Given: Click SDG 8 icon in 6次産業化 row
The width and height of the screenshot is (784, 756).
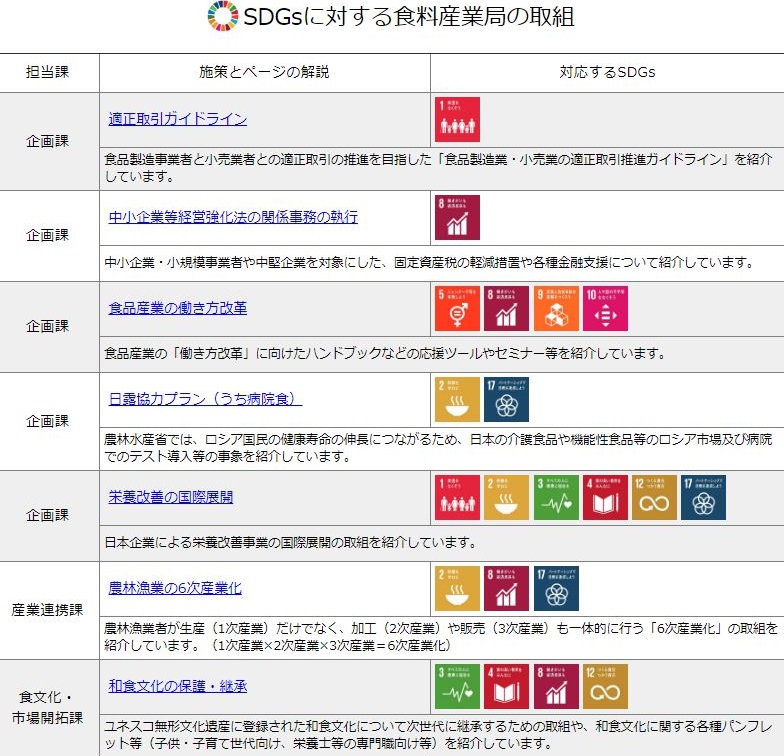Looking at the screenshot, I should [506, 588].
